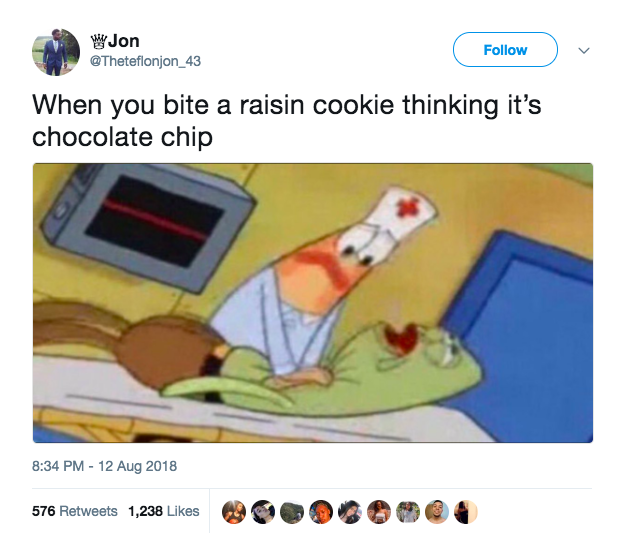View the 1,238 Likes list
Viewport: 628px width, 533px height.
164,511
